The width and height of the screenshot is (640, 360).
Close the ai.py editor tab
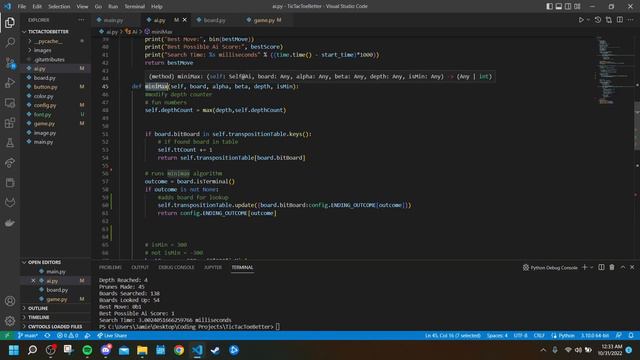(x=184, y=20)
